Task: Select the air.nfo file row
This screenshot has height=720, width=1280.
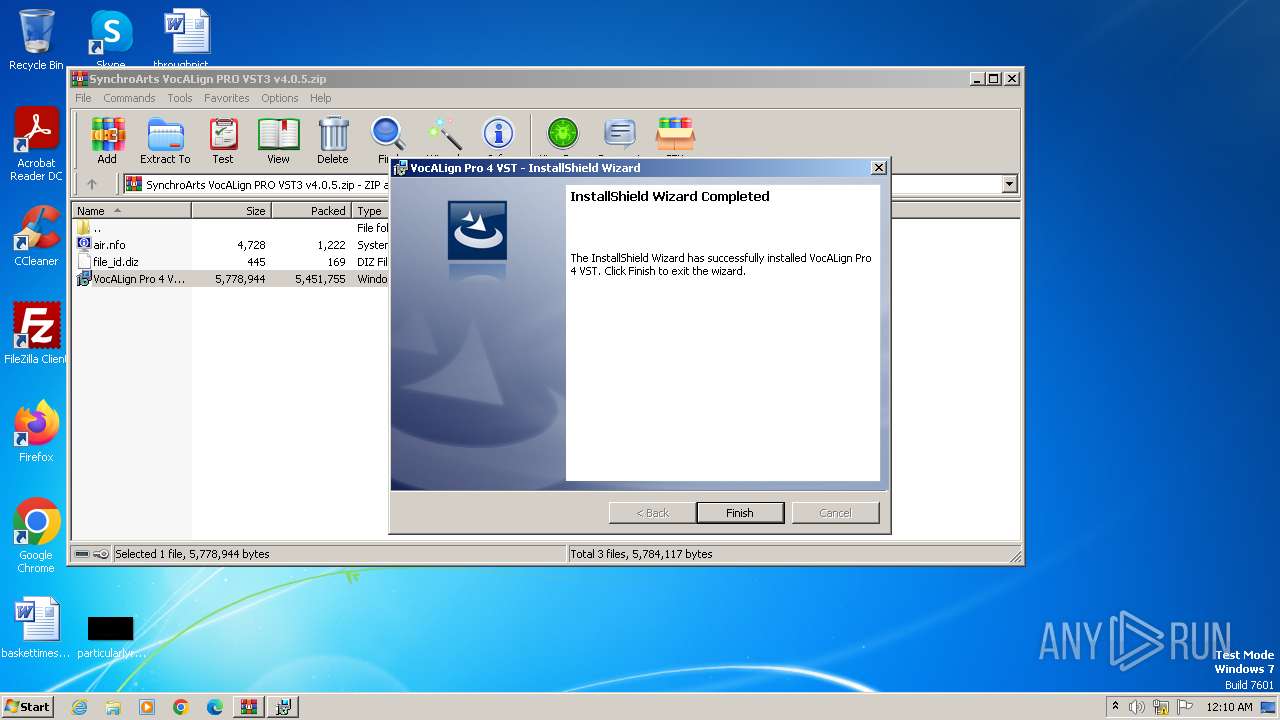Action: pos(232,245)
